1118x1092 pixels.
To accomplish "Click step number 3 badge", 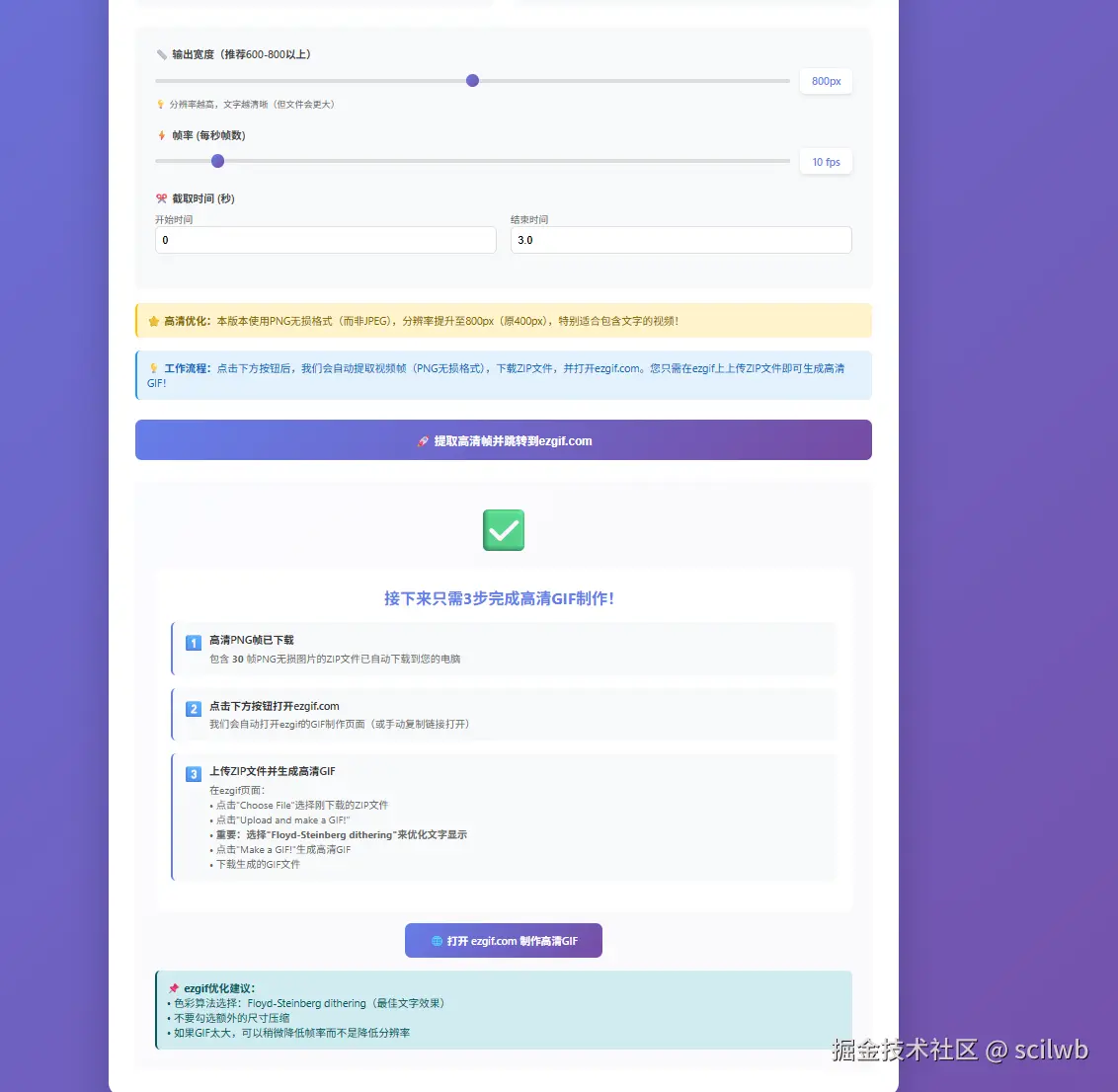I will 194,774.
